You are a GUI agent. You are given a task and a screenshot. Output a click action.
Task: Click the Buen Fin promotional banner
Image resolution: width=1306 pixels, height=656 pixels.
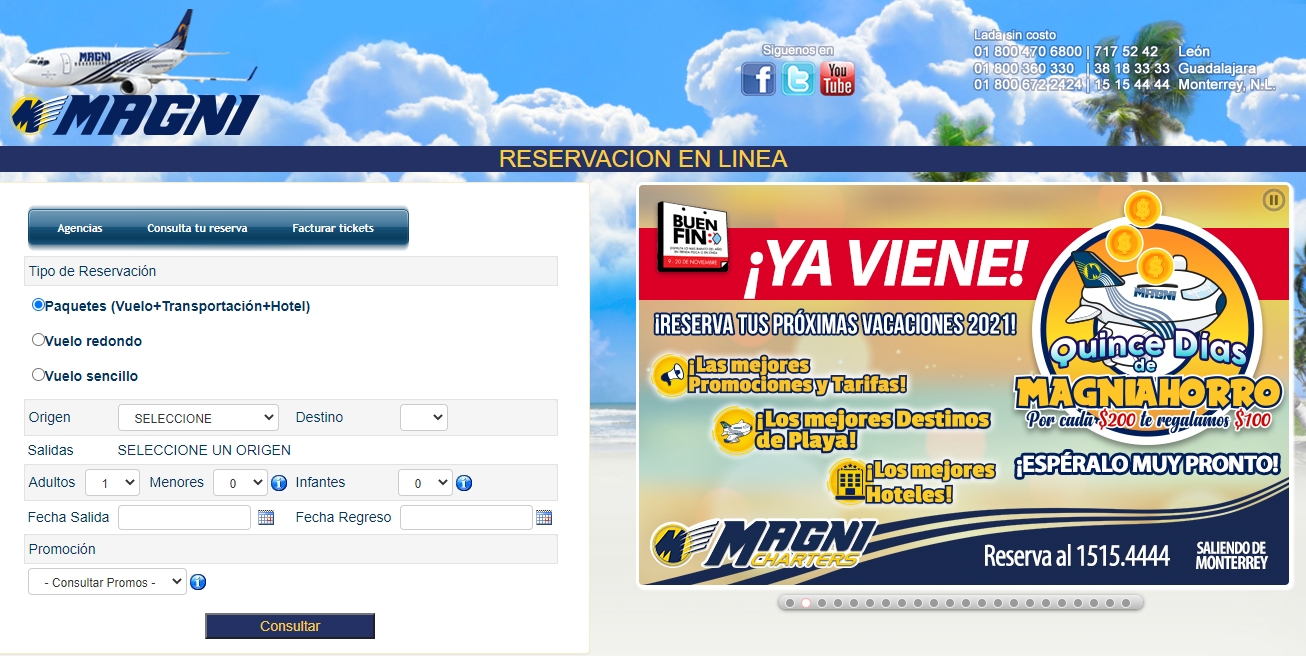(964, 385)
